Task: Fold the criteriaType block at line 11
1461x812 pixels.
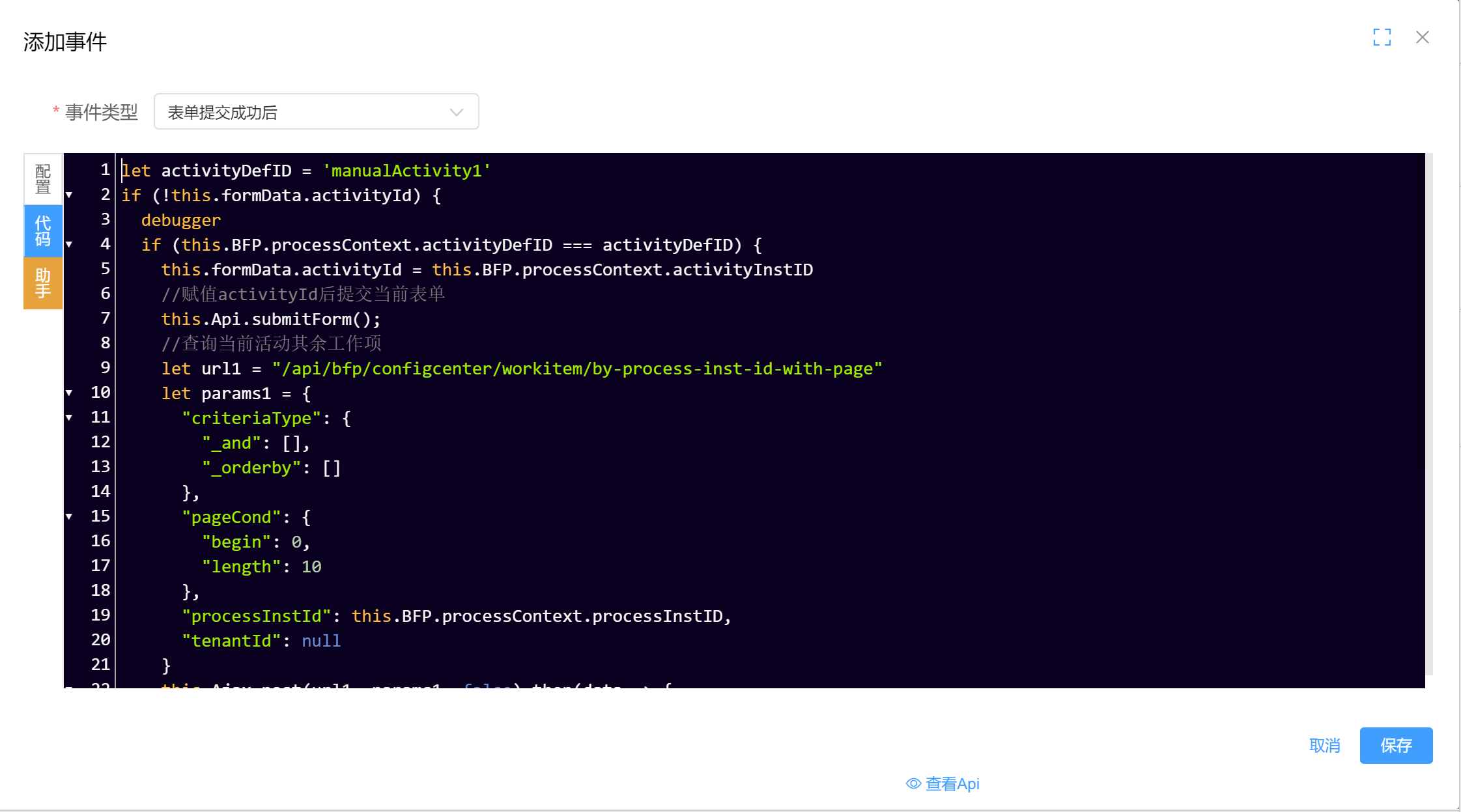Action: coord(69,417)
